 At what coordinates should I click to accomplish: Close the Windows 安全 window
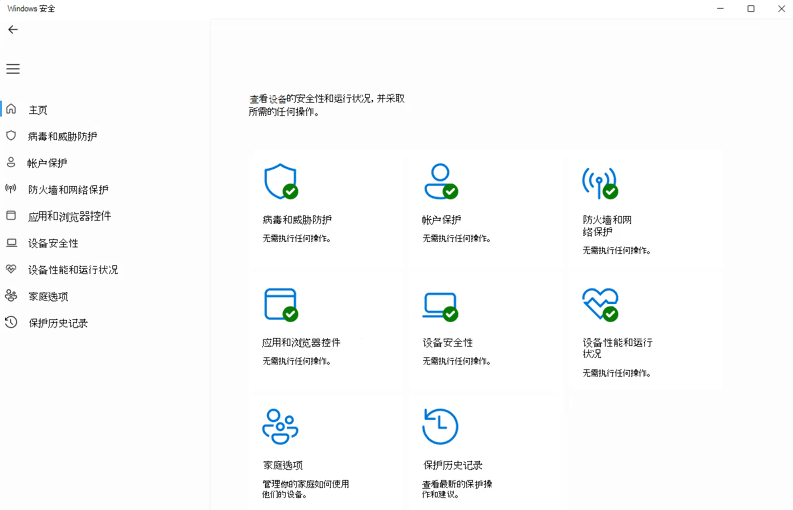781,9
